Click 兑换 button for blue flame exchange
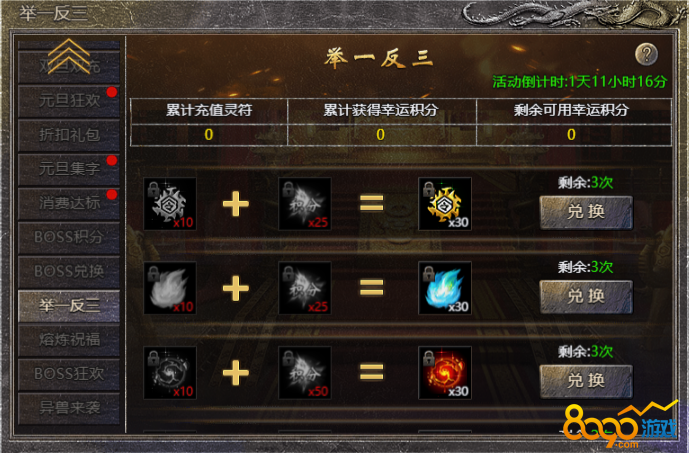The image size is (689, 453). click(x=586, y=297)
